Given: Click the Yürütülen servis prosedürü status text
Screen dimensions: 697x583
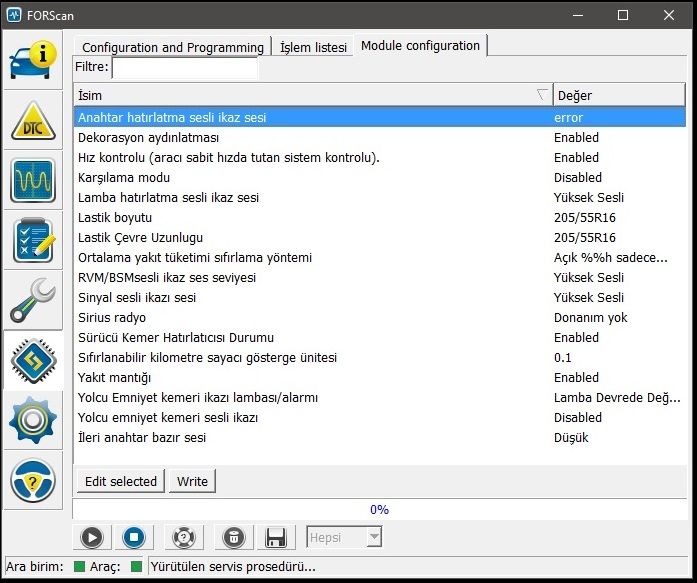Looking at the screenshot, I should click(233, 567).
